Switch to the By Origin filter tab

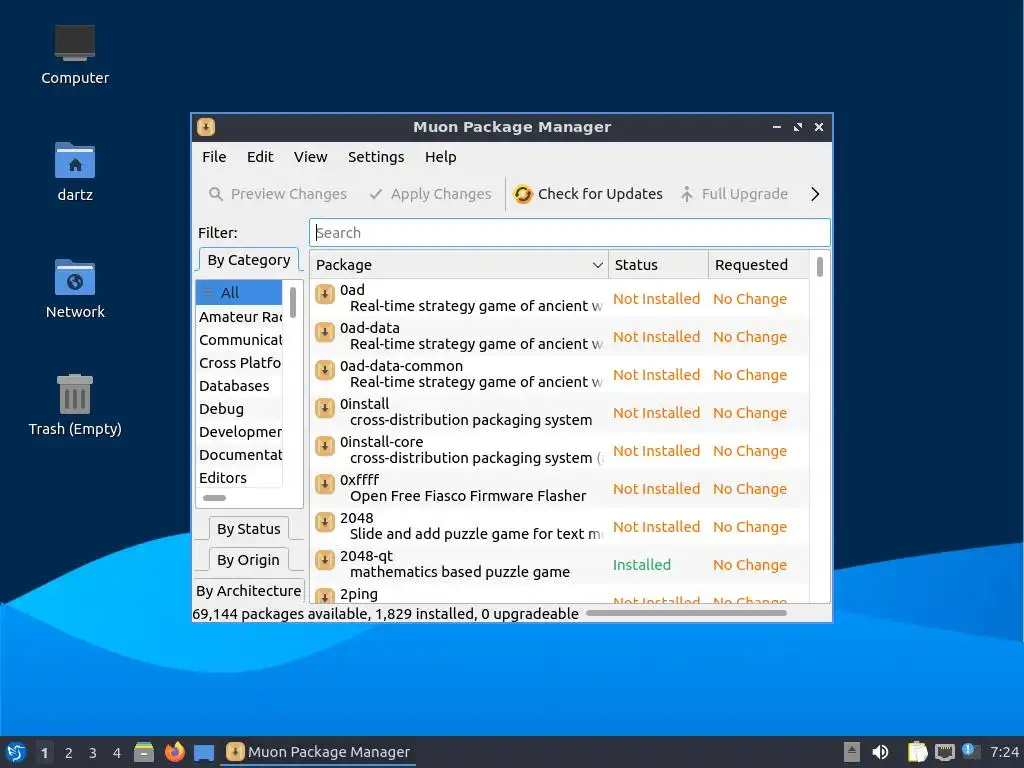point(248,560)
